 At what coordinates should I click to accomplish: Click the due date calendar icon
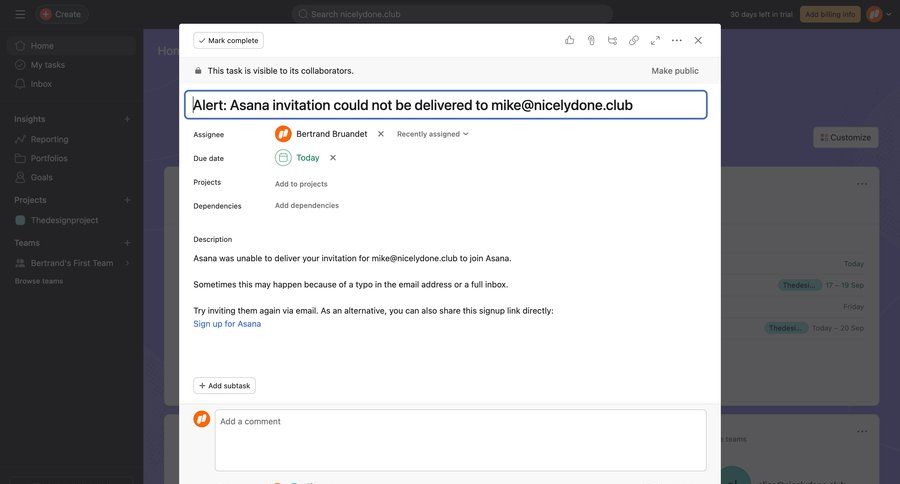click(283, 157)
